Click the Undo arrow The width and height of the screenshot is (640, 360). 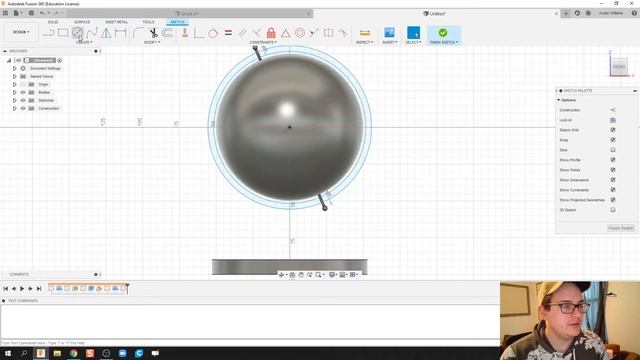pyautogui.click(x=42, y=13)
